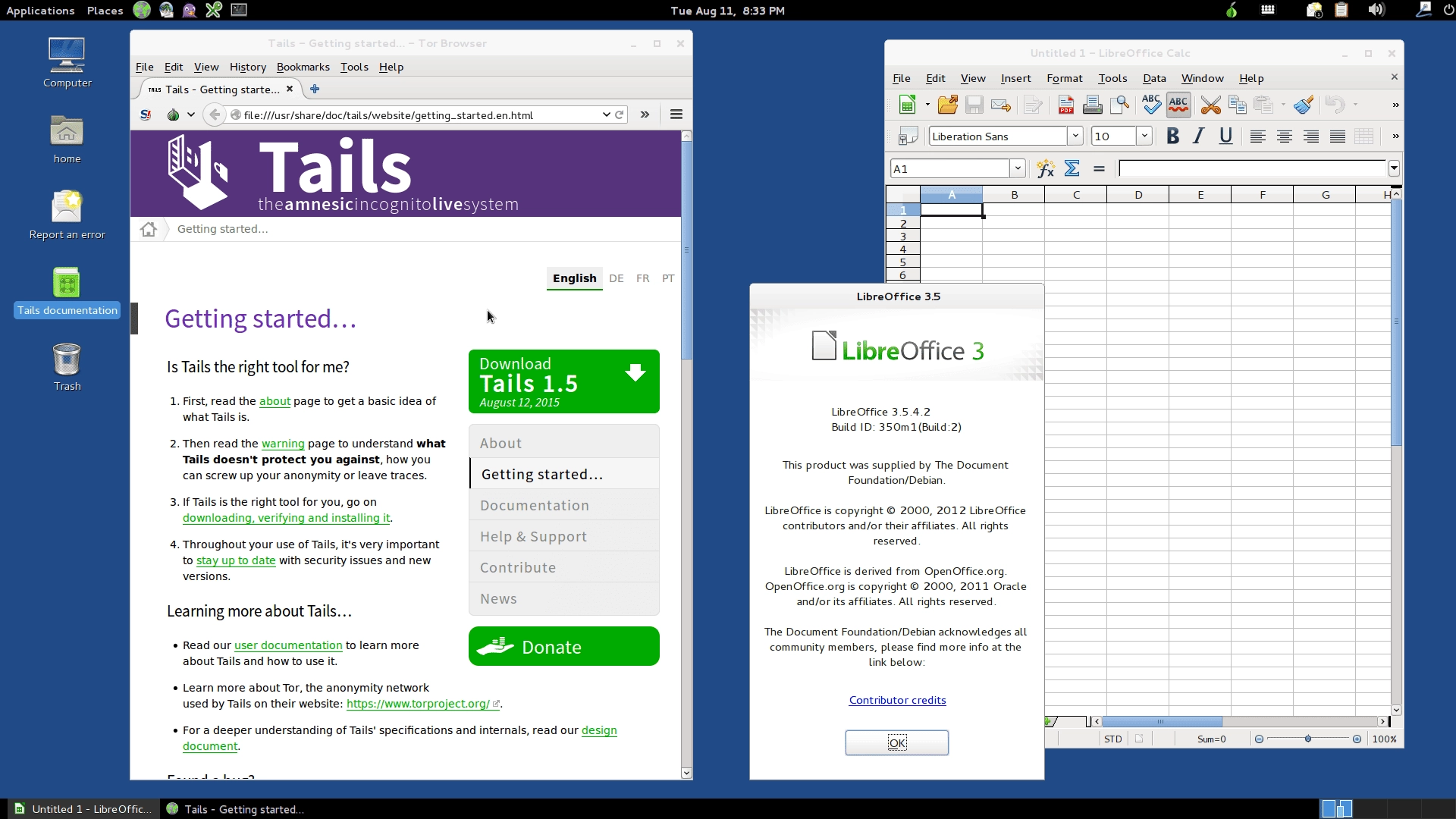
Task: Open the Contributor credits link
Action: click(897, 700)
